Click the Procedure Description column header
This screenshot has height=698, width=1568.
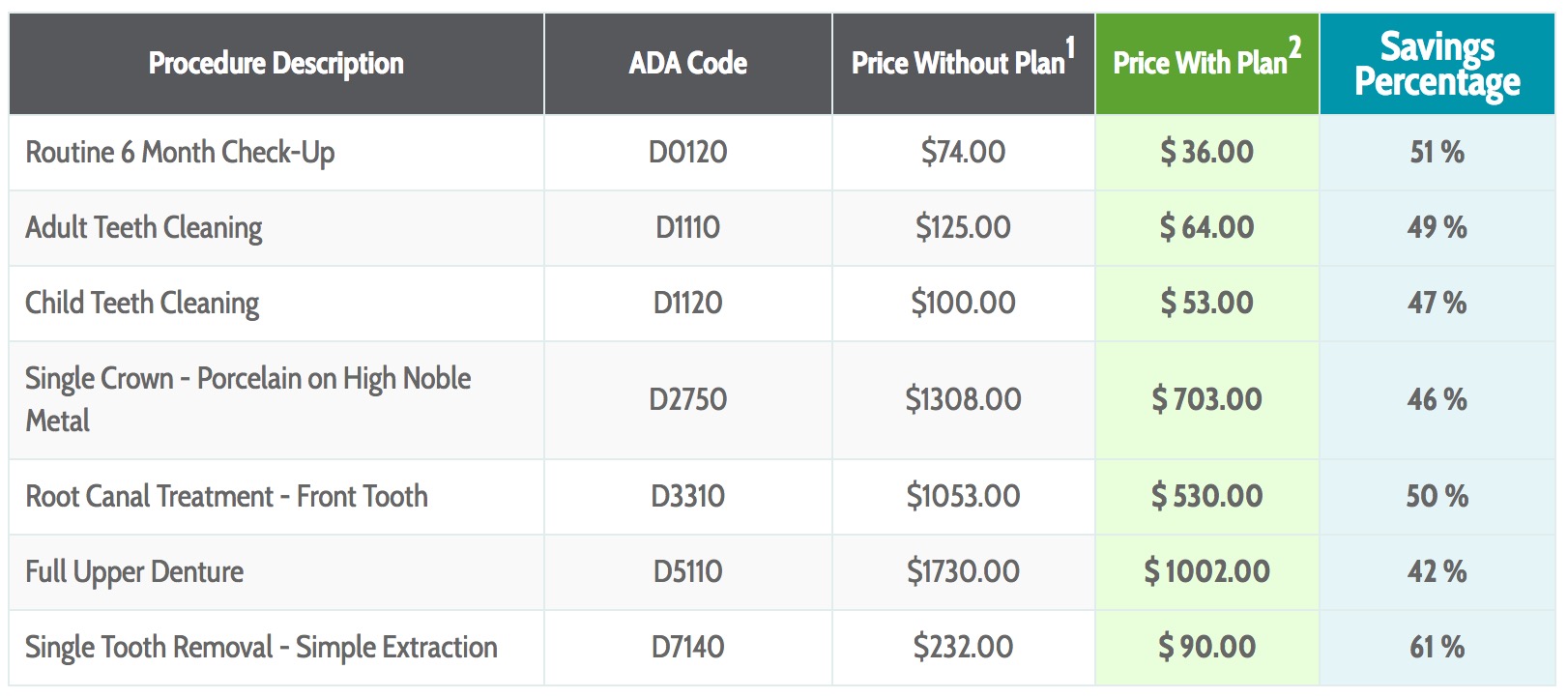[x=276, y=64]
